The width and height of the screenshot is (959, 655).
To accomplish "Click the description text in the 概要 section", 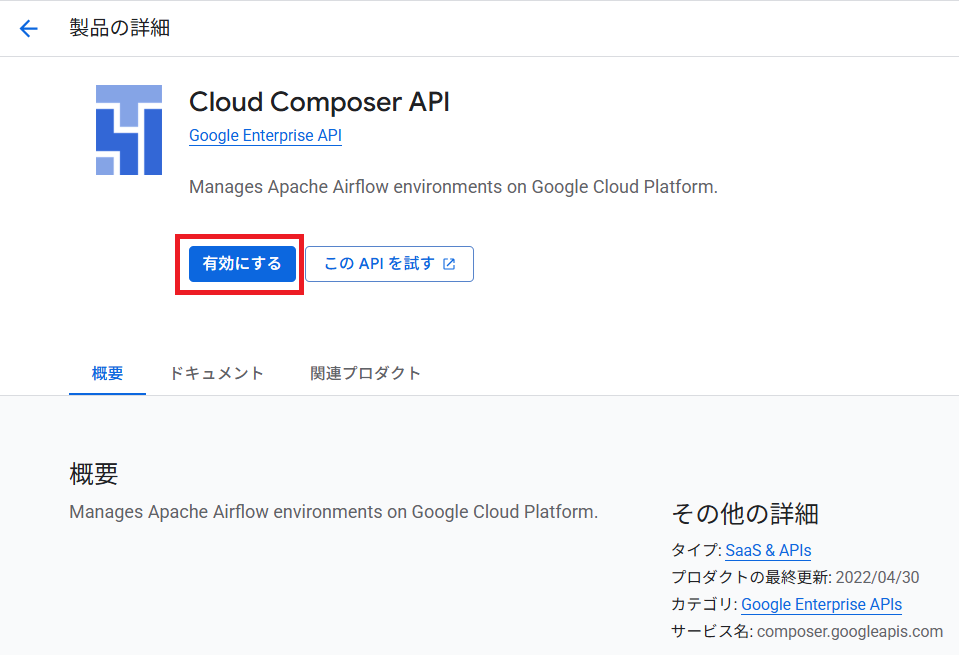I will (333, 512).
